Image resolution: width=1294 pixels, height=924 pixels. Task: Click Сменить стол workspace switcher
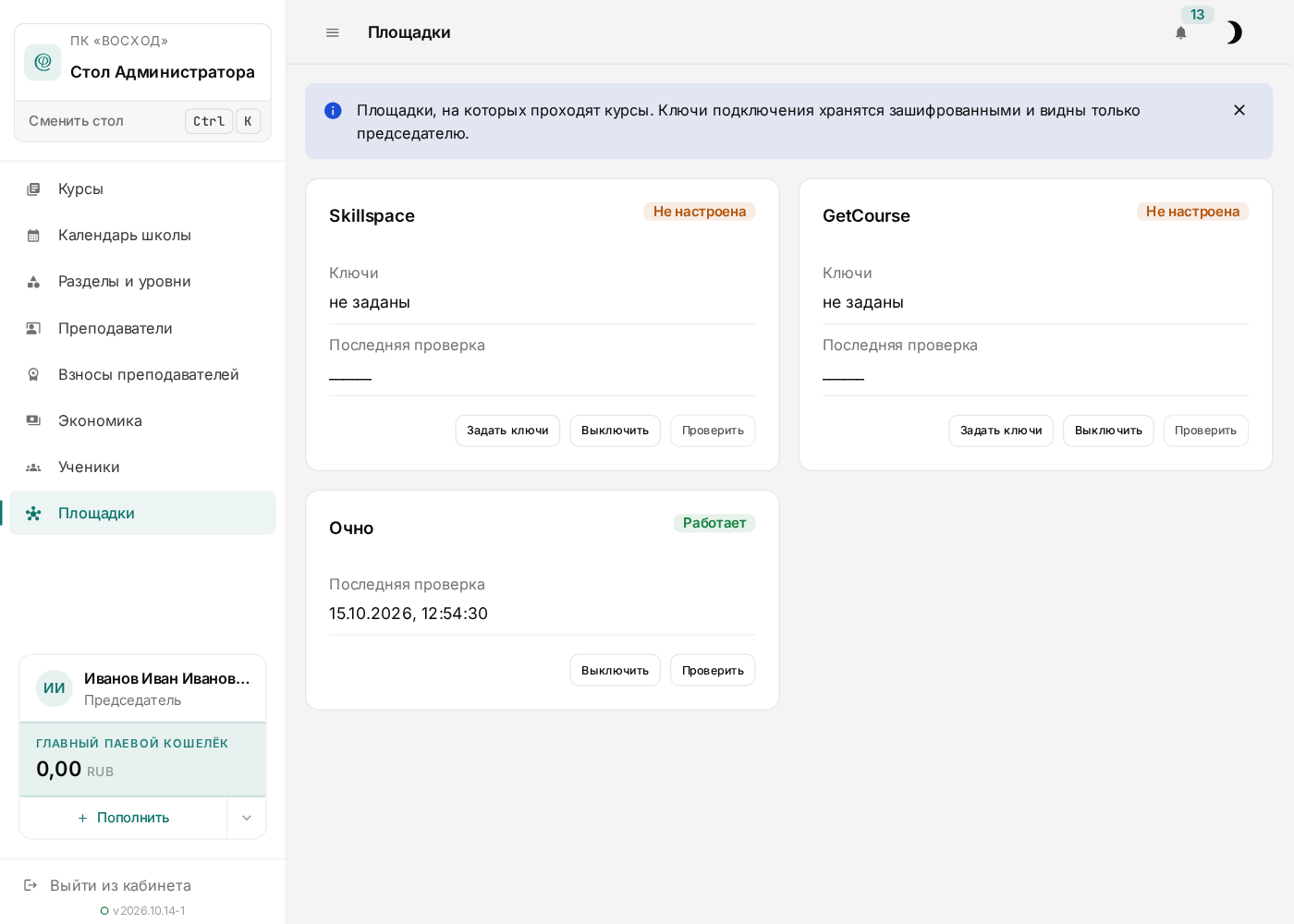[142, 121]
